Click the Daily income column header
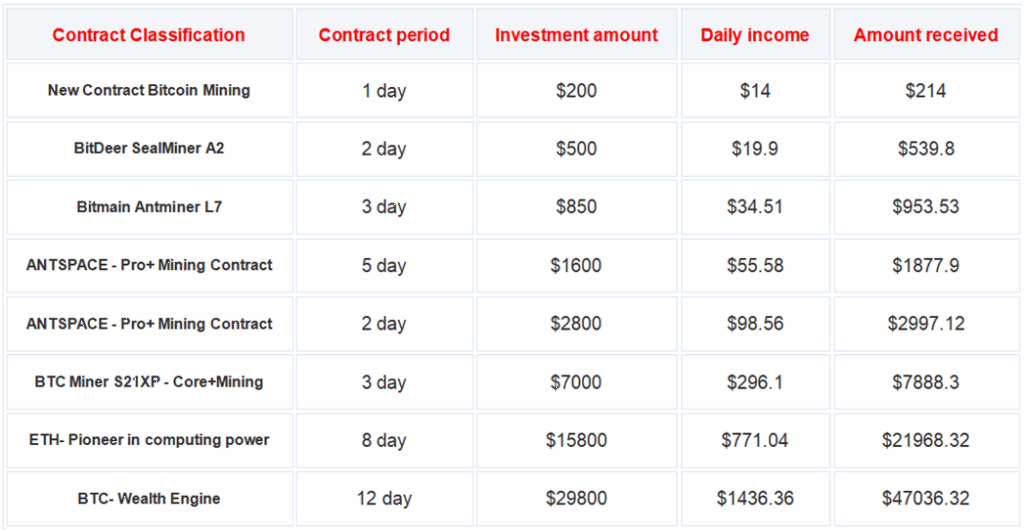The height and width of the screenshot is (532, 1024). [755, 35]
